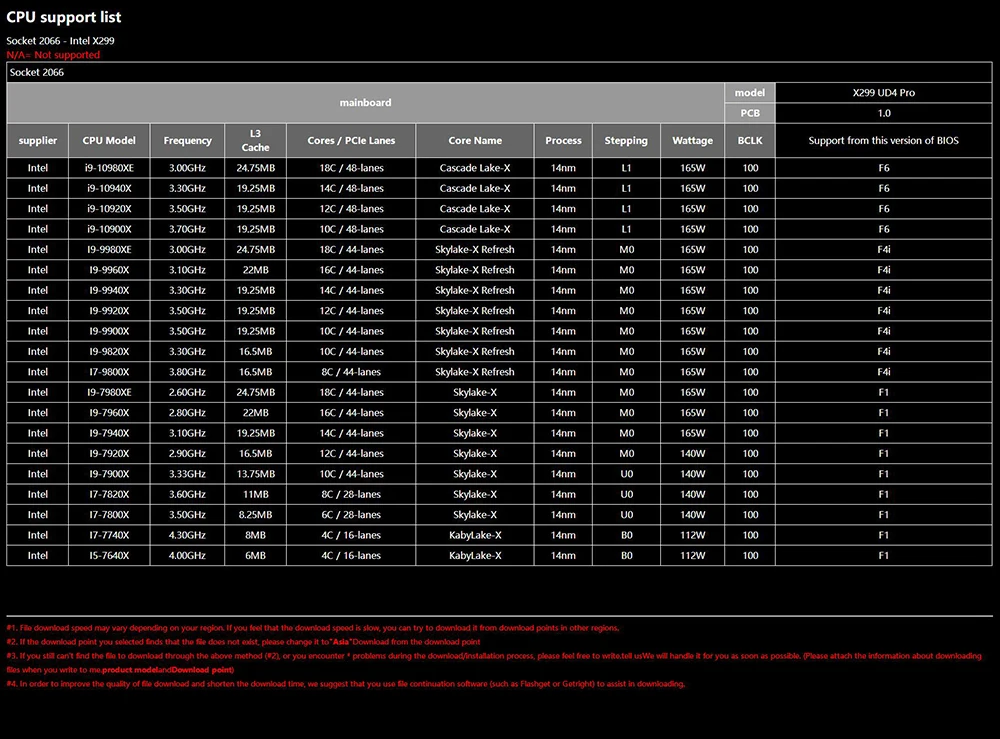Select the 6C / 28-lanes cell
The height and width of the screenshot is (739, 1000).
(350, 515)
